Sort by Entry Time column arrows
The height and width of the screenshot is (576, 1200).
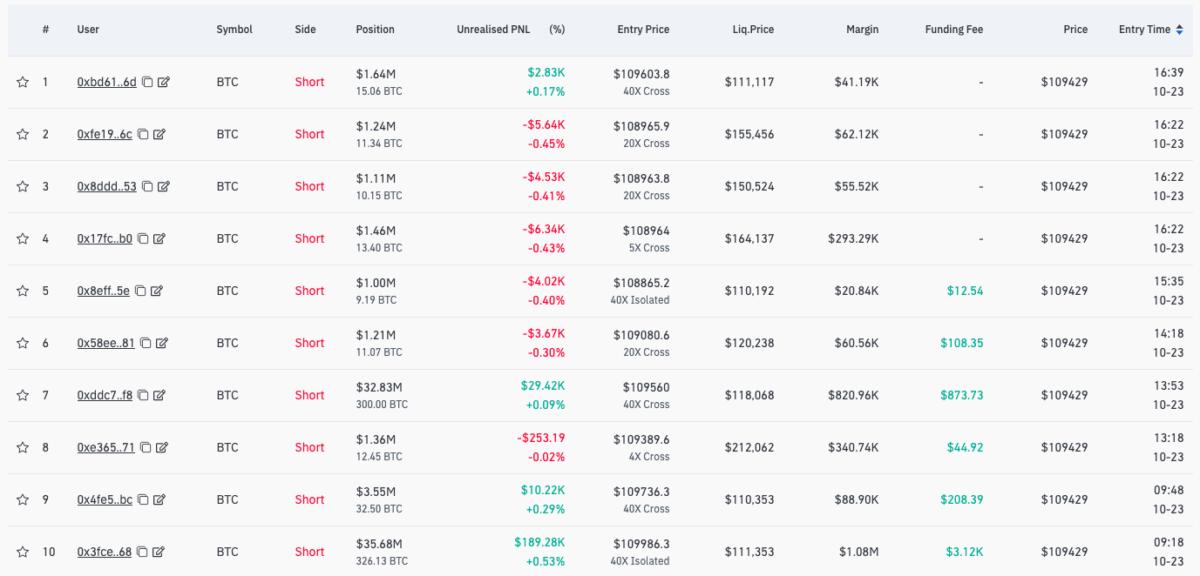click(x=1180, y=30)
